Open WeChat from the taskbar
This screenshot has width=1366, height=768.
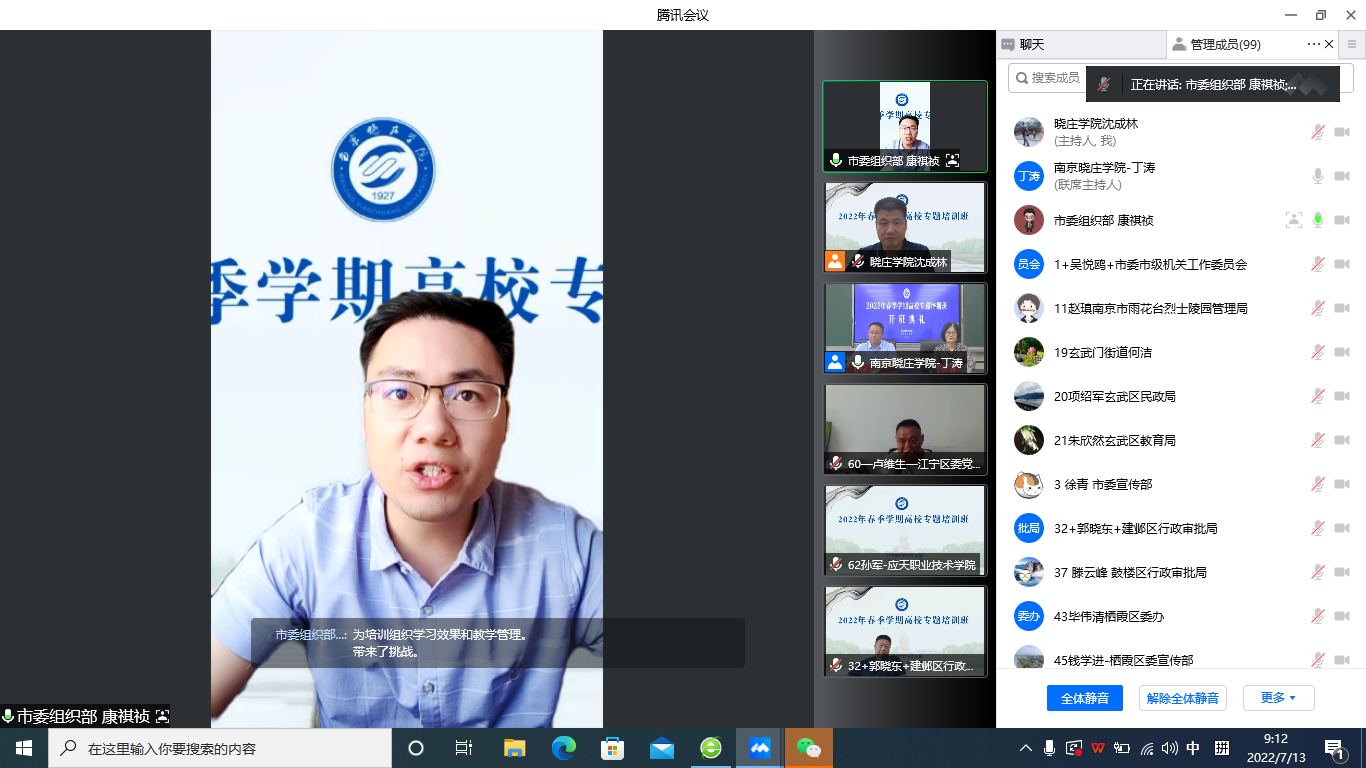click(x=808, y=748)
